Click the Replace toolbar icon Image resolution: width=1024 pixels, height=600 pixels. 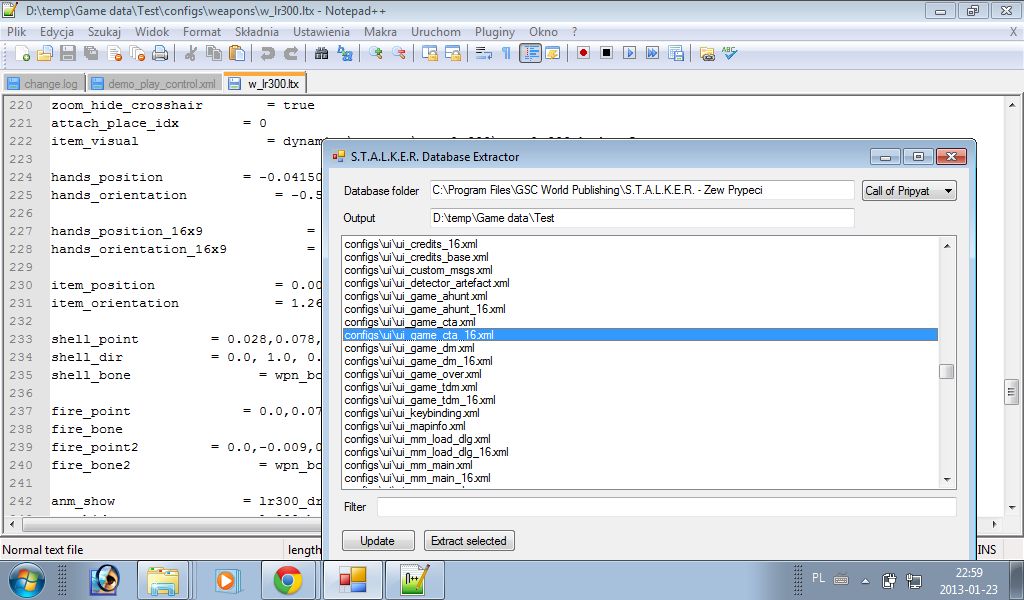[x=344, y=54]
